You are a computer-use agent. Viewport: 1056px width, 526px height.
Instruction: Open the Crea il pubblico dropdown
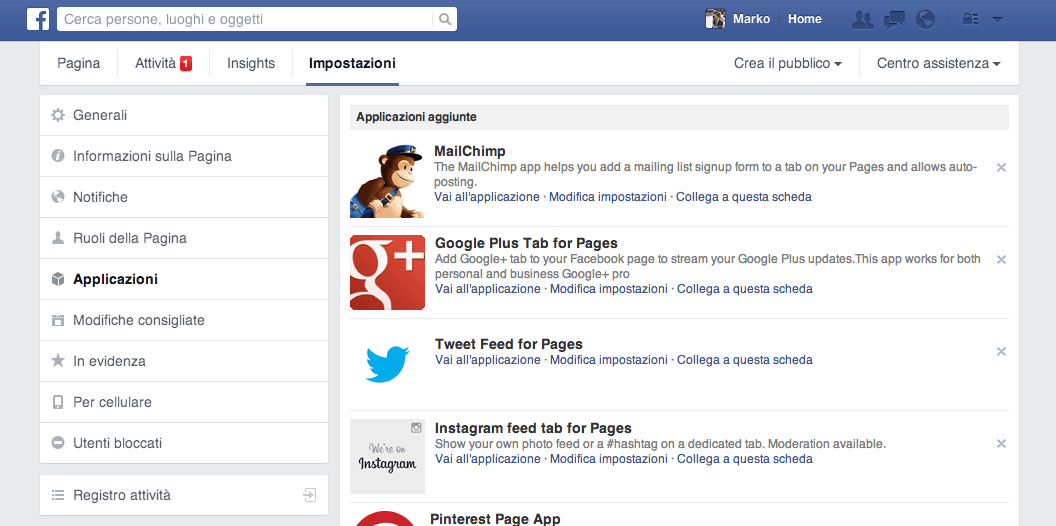pos(788,63)
